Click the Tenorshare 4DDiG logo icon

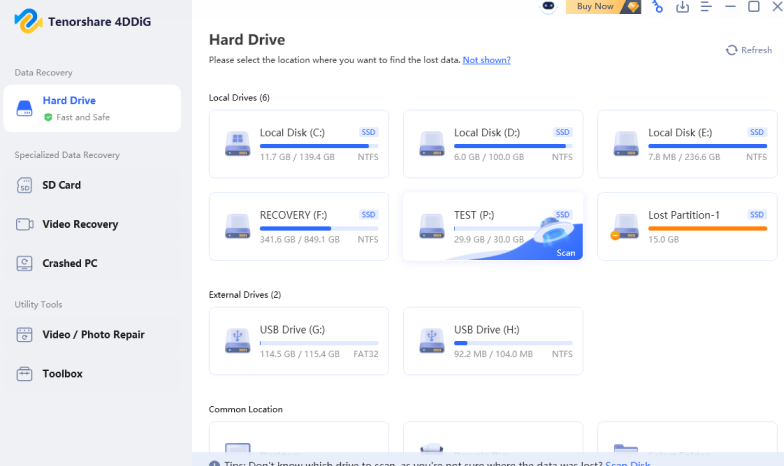pos(28,21)
